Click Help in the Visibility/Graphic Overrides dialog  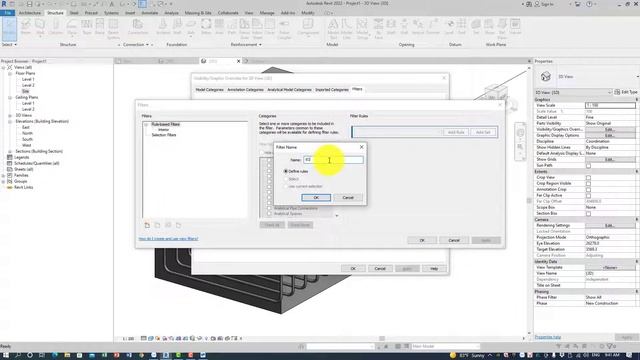tap(434, 269)
